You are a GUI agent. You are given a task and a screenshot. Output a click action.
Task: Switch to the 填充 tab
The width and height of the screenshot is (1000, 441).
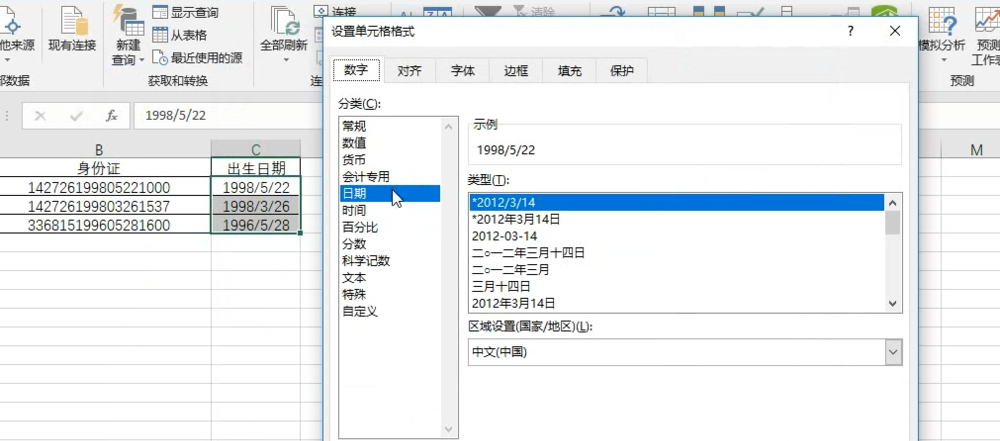570,71
